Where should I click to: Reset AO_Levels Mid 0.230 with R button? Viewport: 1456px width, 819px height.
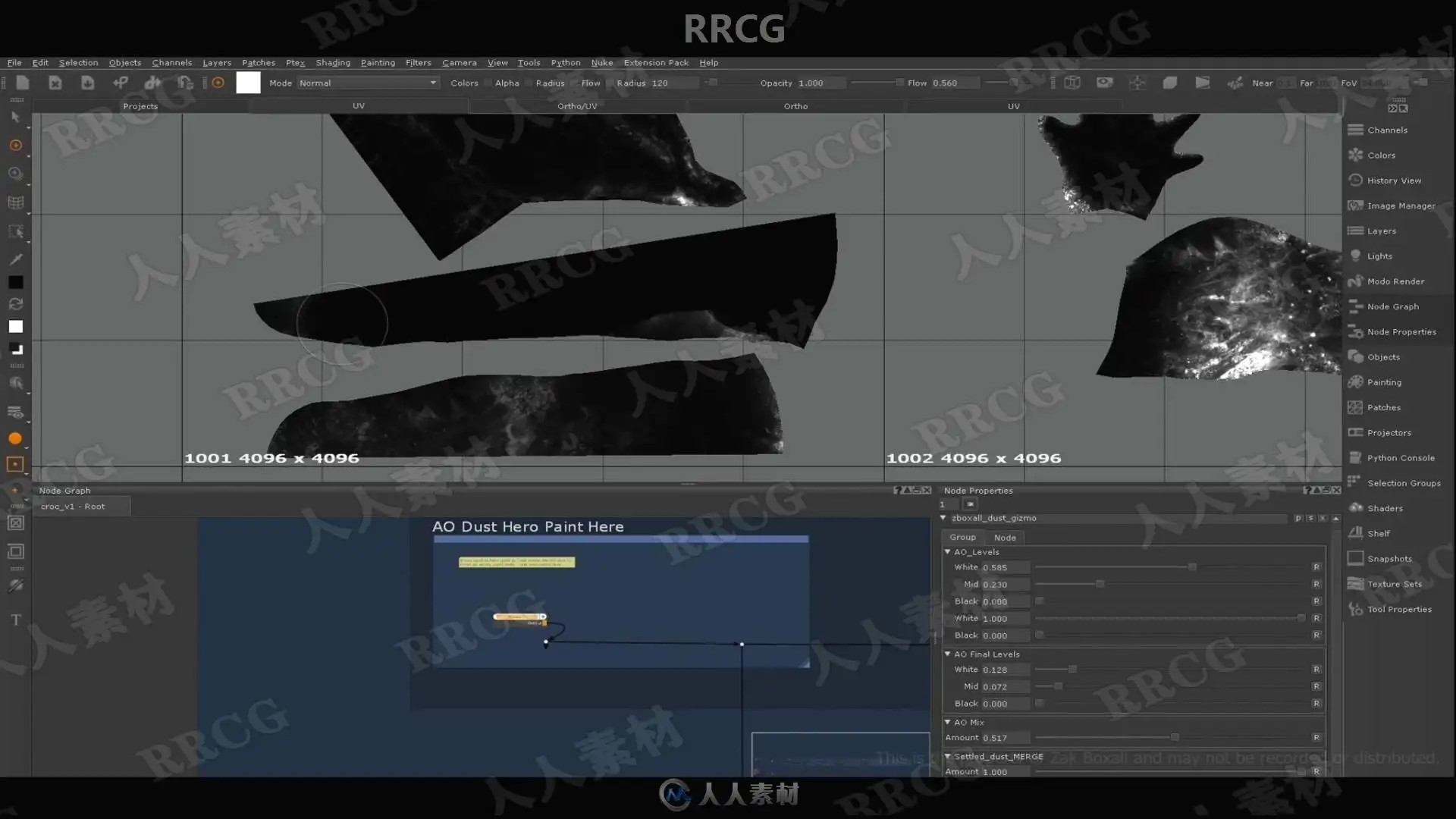coord(1316,584)
